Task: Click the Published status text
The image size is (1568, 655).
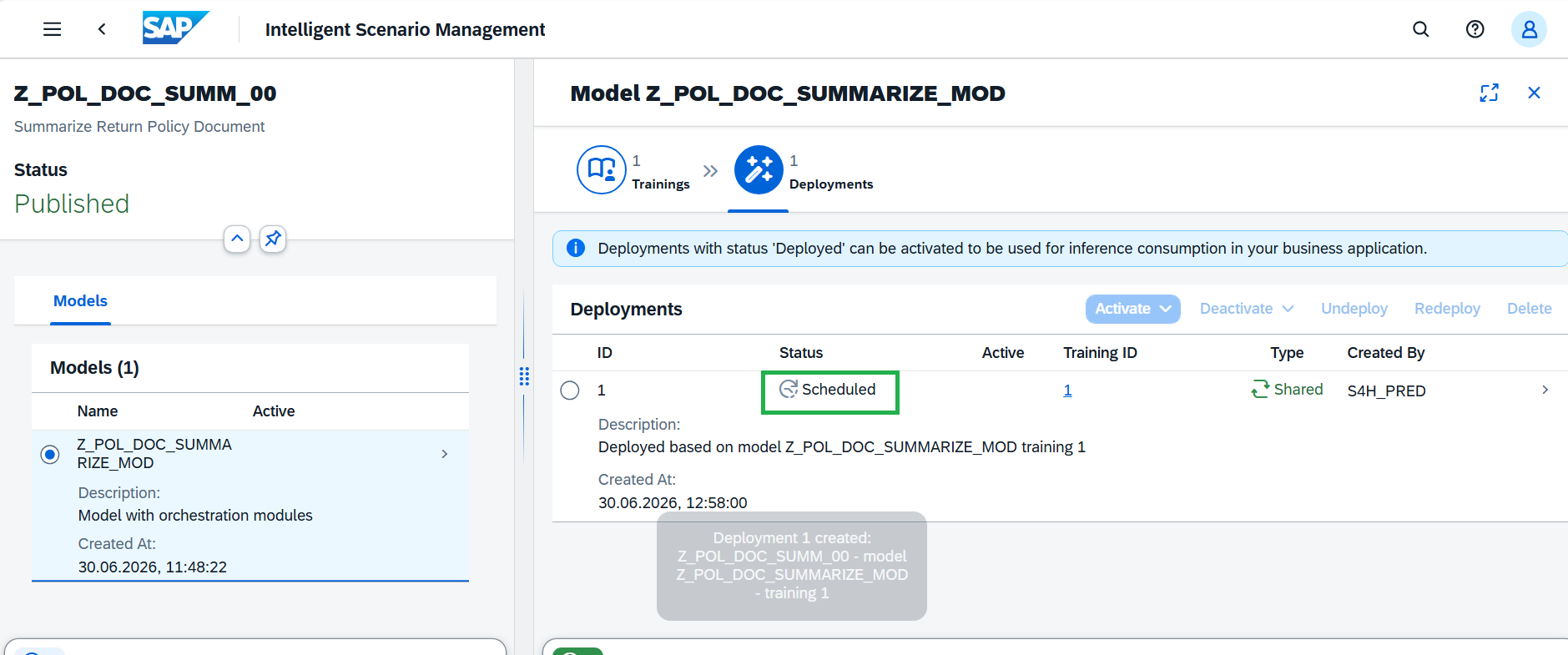Action: (x=72, y=204)
